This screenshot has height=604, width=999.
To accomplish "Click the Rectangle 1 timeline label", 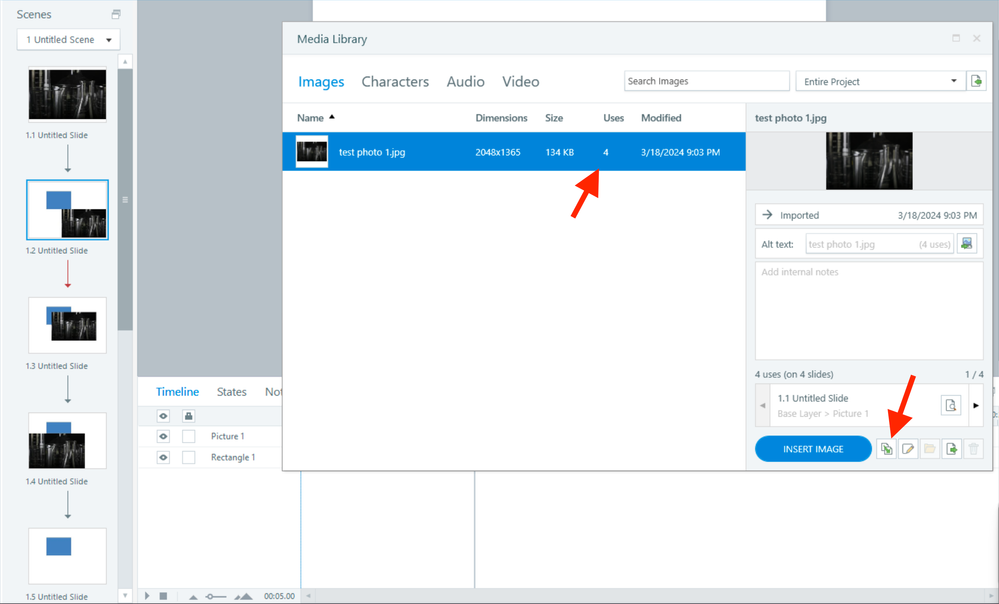I will [x=233, y=457].
